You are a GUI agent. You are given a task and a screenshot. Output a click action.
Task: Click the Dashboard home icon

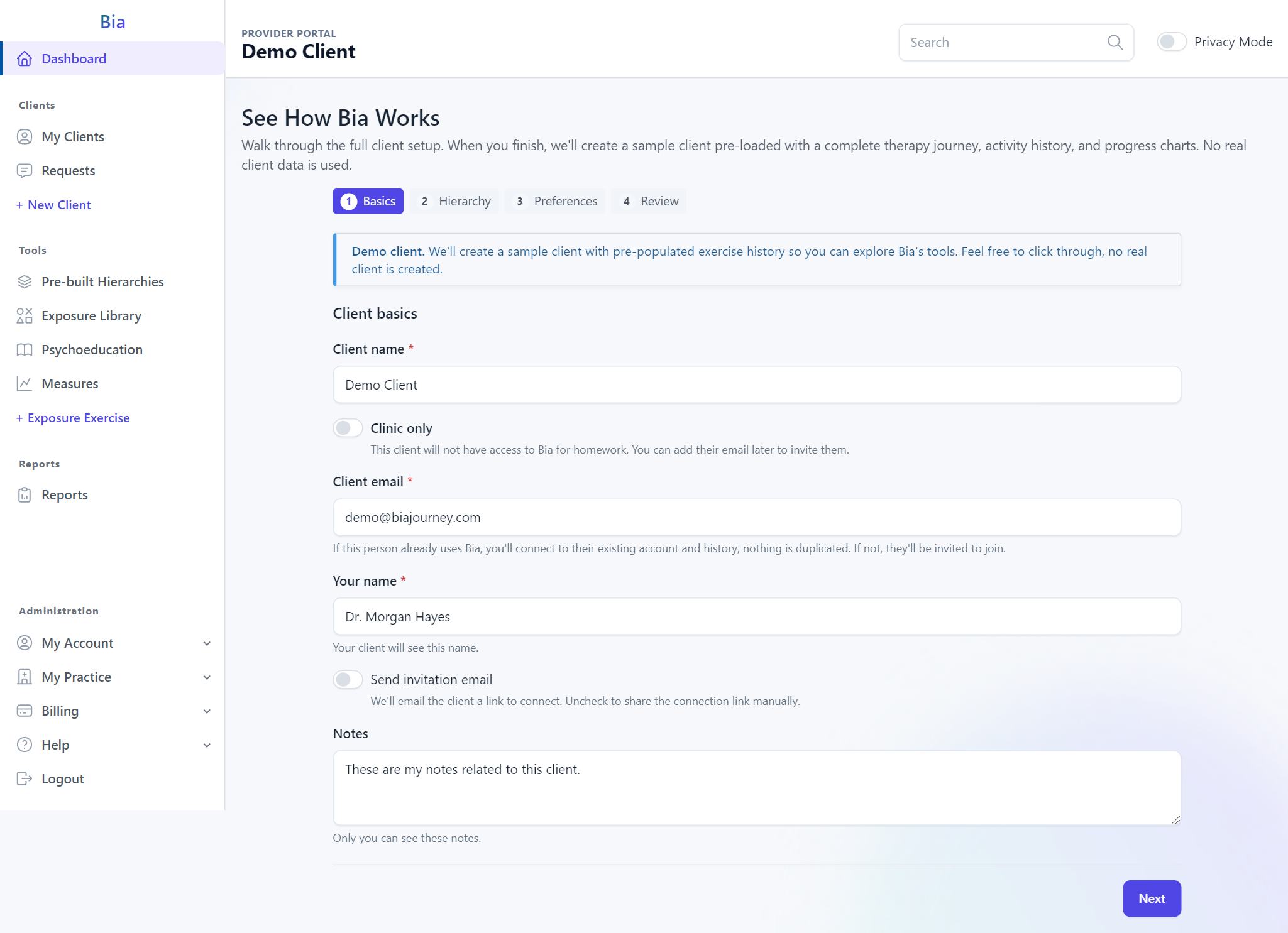25,58
